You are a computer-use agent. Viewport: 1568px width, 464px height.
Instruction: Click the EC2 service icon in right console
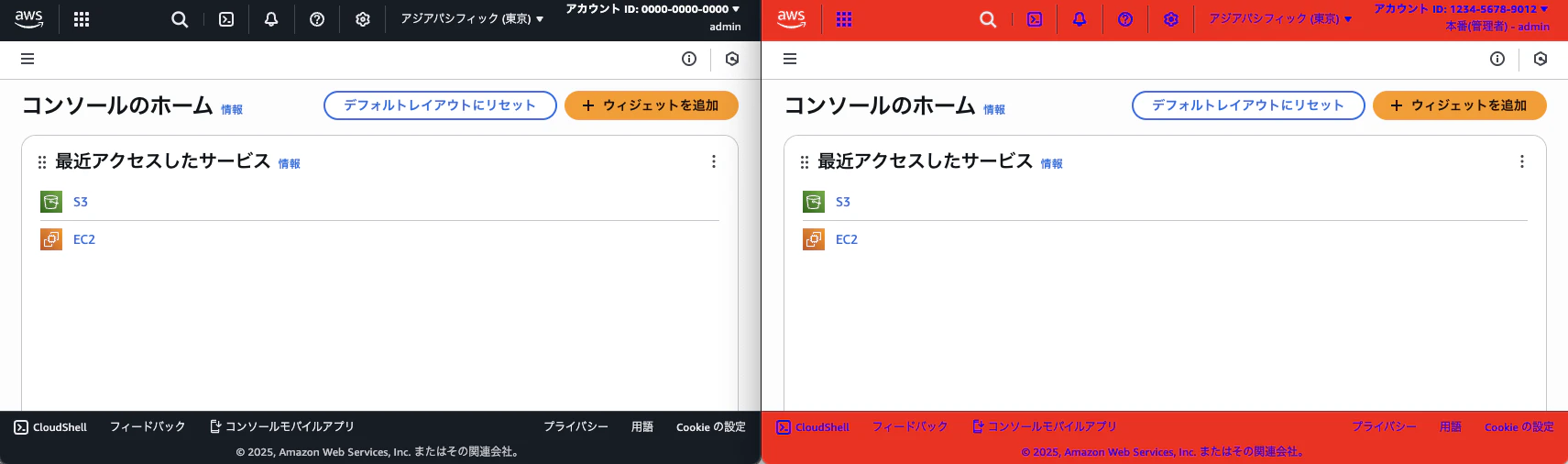point(814,239)
